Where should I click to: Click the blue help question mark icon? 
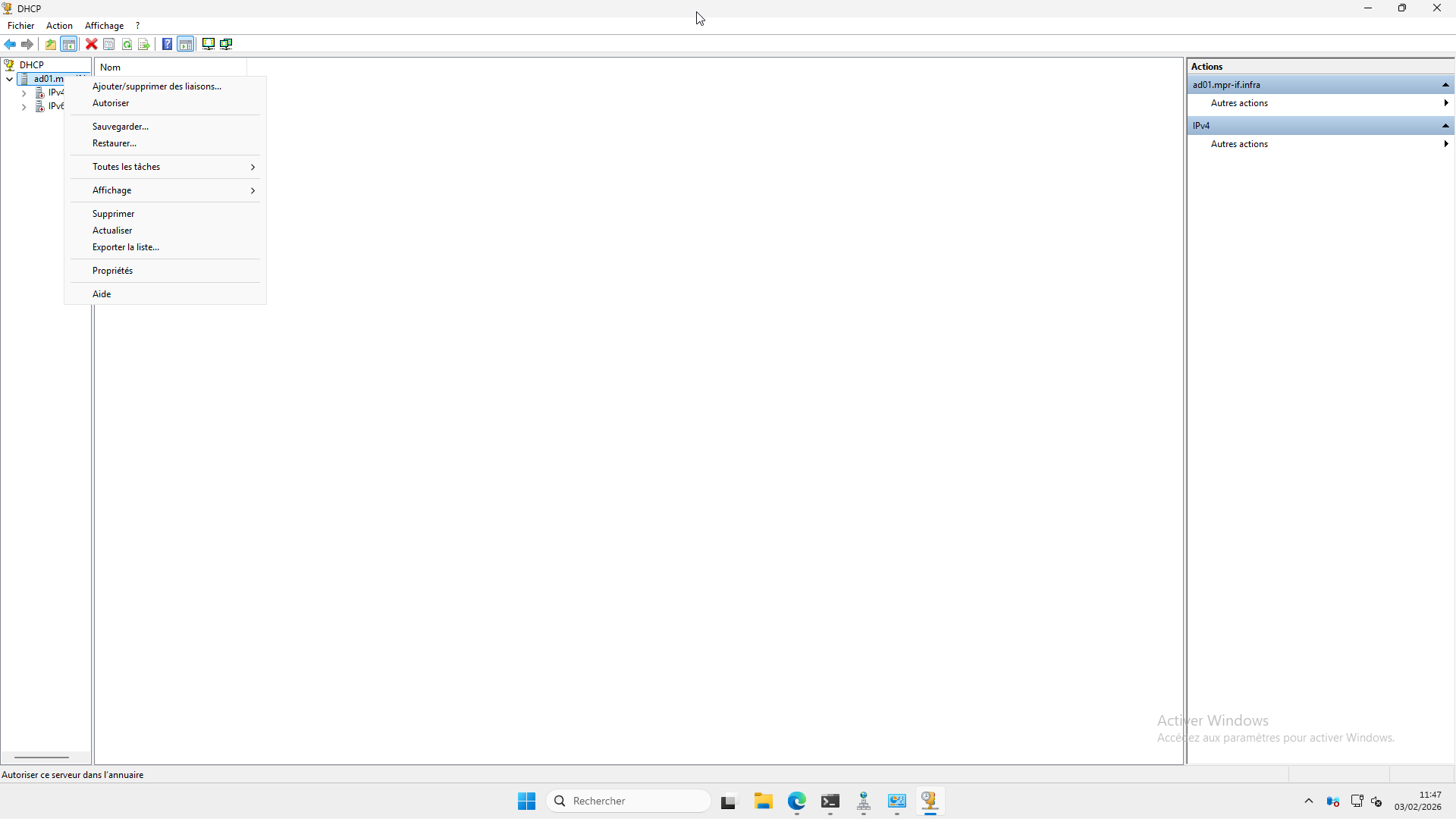(x=167, y=44)
